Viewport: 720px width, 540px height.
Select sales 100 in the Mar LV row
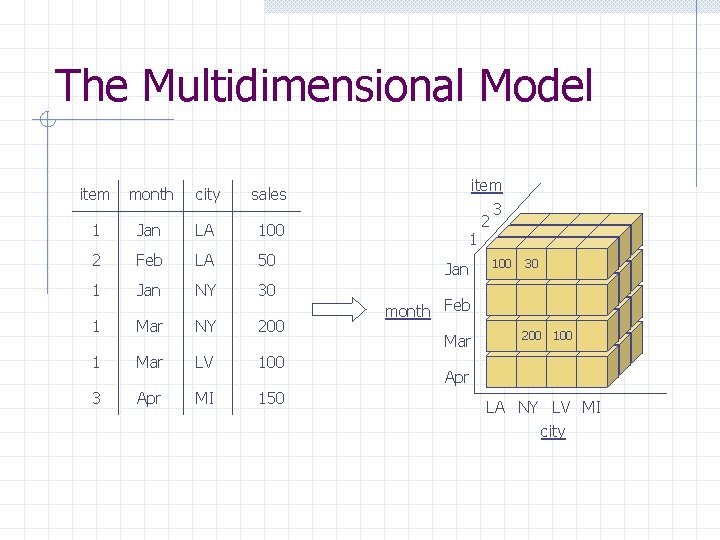coord(271,362)
